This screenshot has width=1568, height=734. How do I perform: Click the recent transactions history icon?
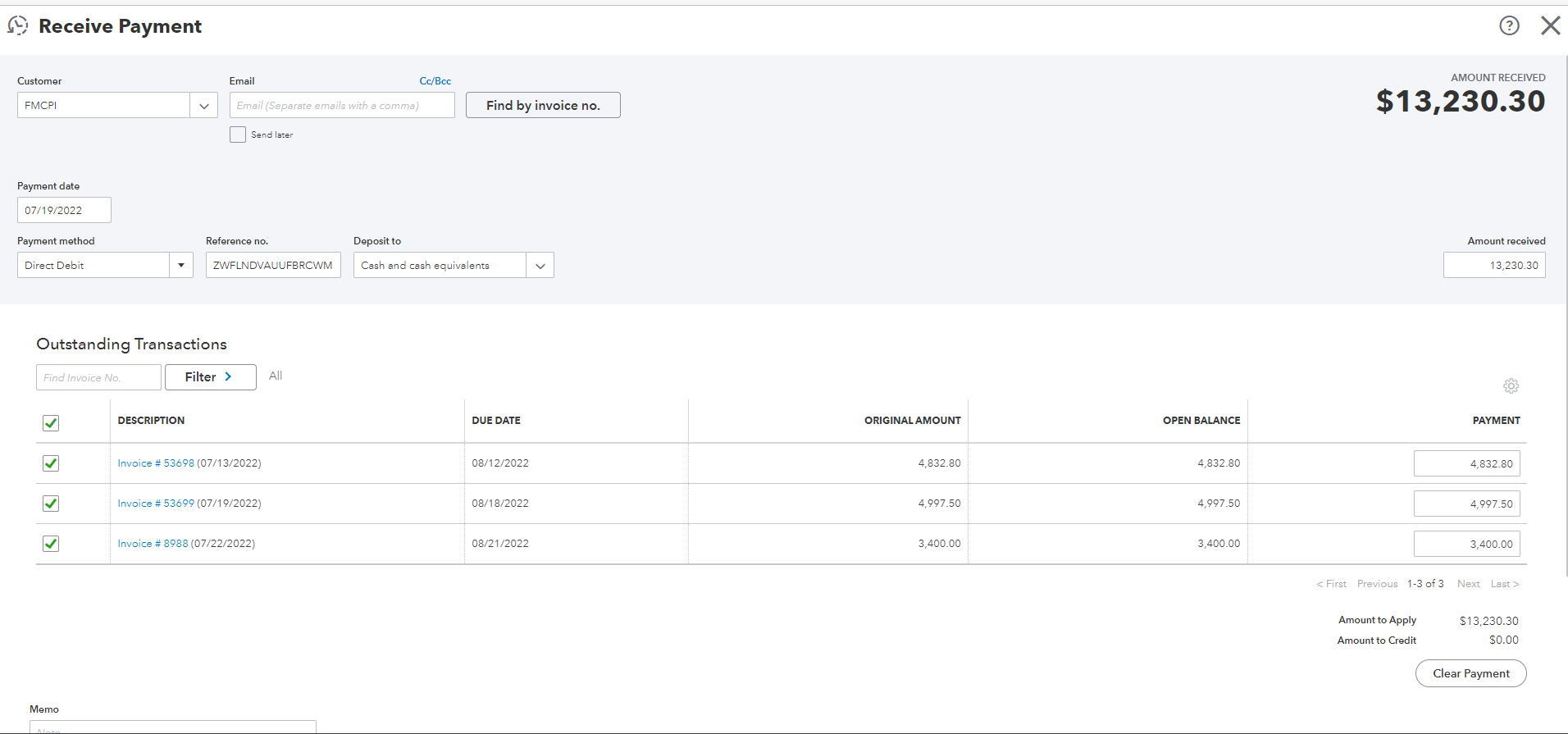coord(17,25)
